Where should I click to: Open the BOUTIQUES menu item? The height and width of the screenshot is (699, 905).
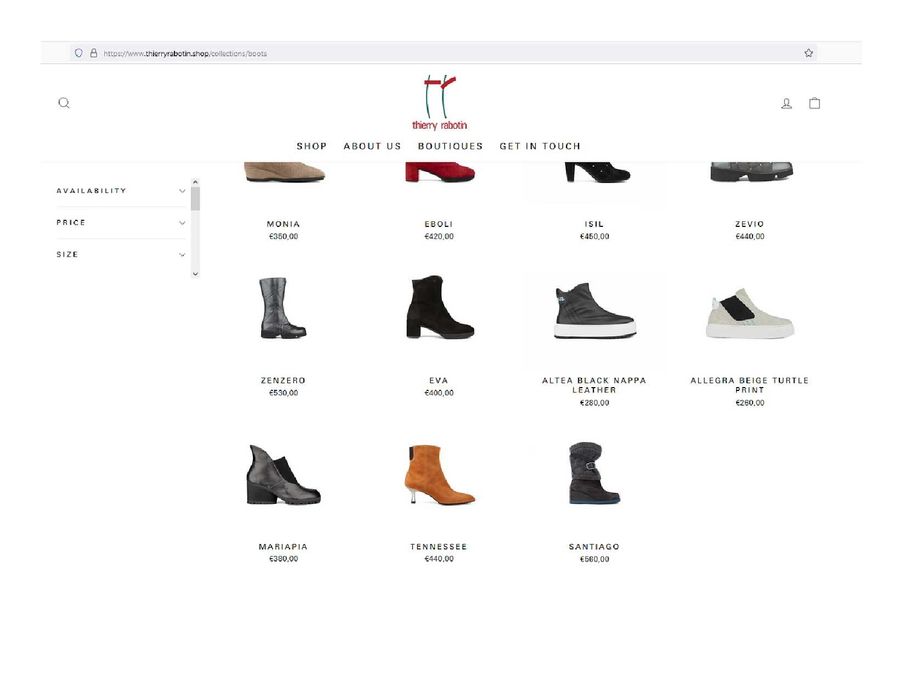(450, 146)
